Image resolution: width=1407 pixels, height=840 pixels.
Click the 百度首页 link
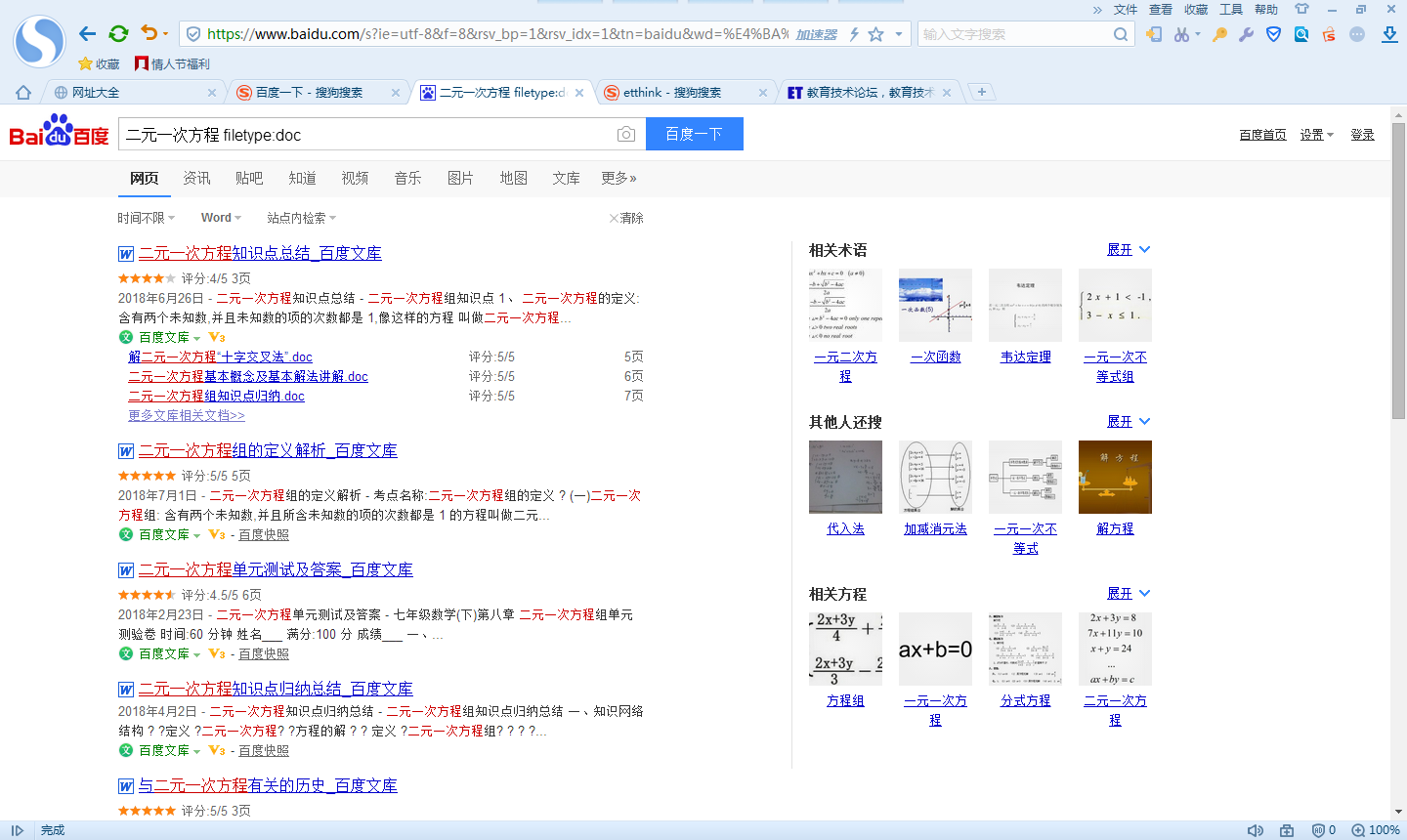click(1262, 135)
